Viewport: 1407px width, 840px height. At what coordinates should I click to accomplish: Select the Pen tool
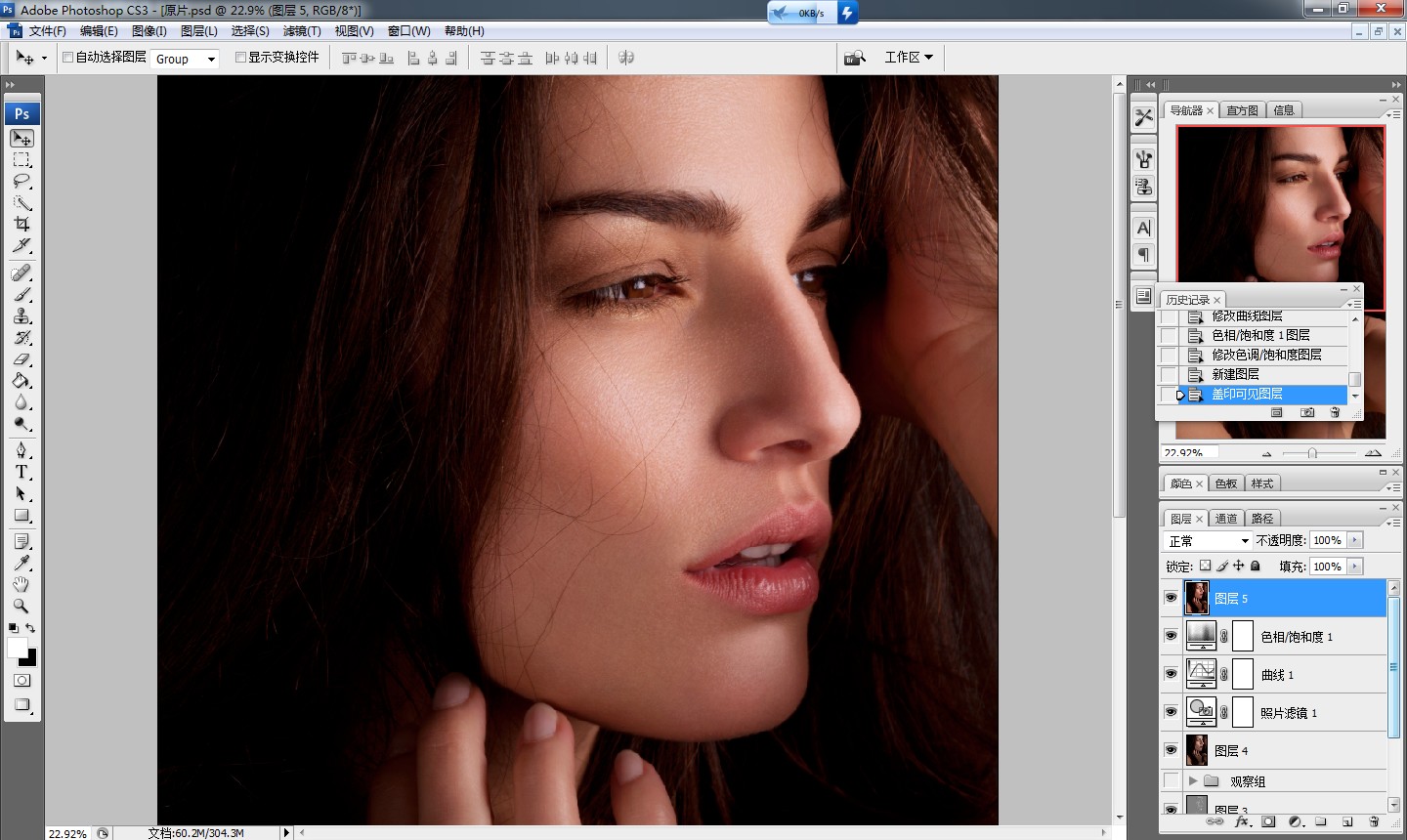point(21,451)
